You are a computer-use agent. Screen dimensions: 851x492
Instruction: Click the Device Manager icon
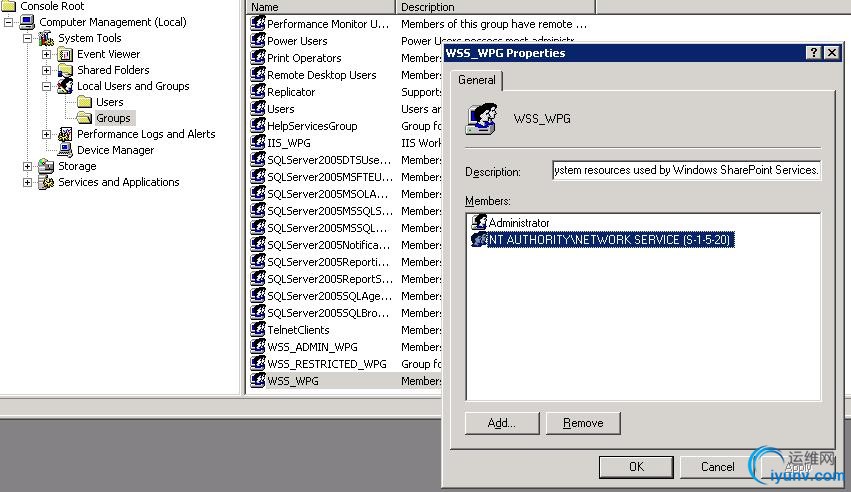(x=65, y=150)
